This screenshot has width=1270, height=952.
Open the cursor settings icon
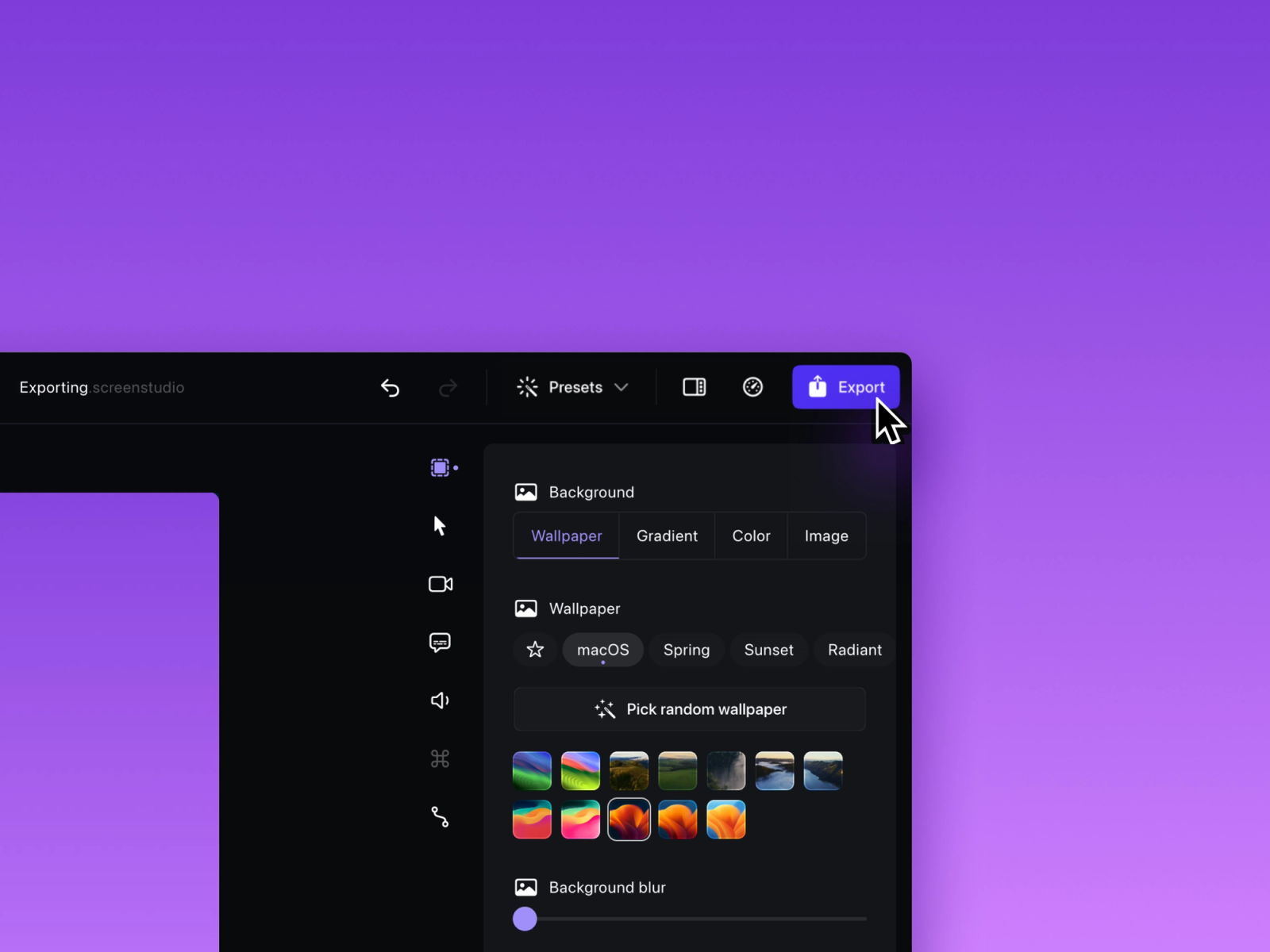coord(440,526)
